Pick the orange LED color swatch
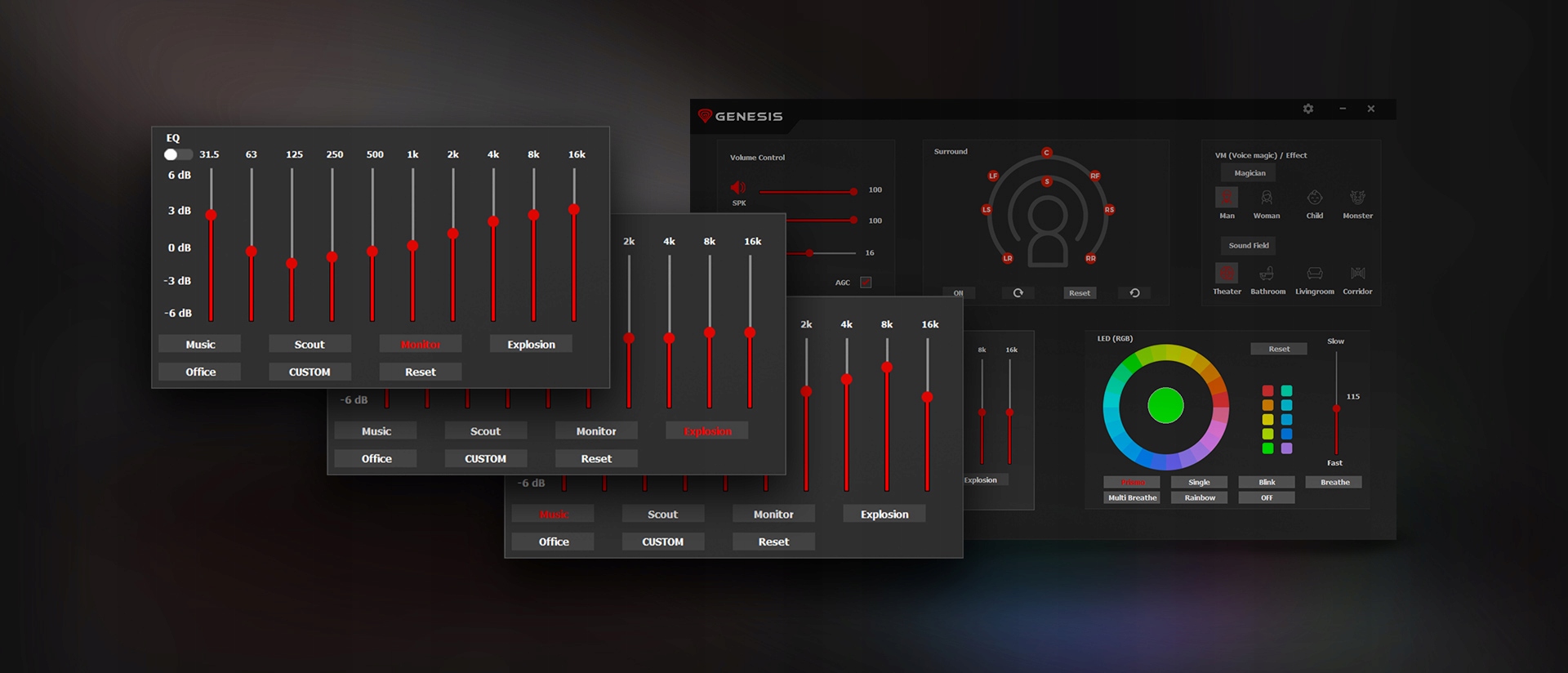1568x673 pixels. tap(1267, 405)
